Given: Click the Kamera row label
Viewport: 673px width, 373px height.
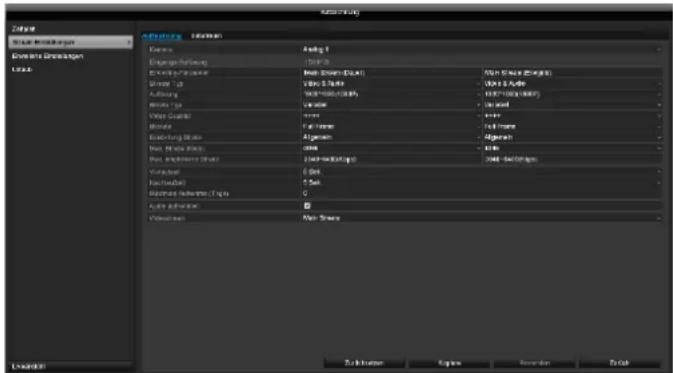Looking at the screenshot, I should [x=161, y=50].
